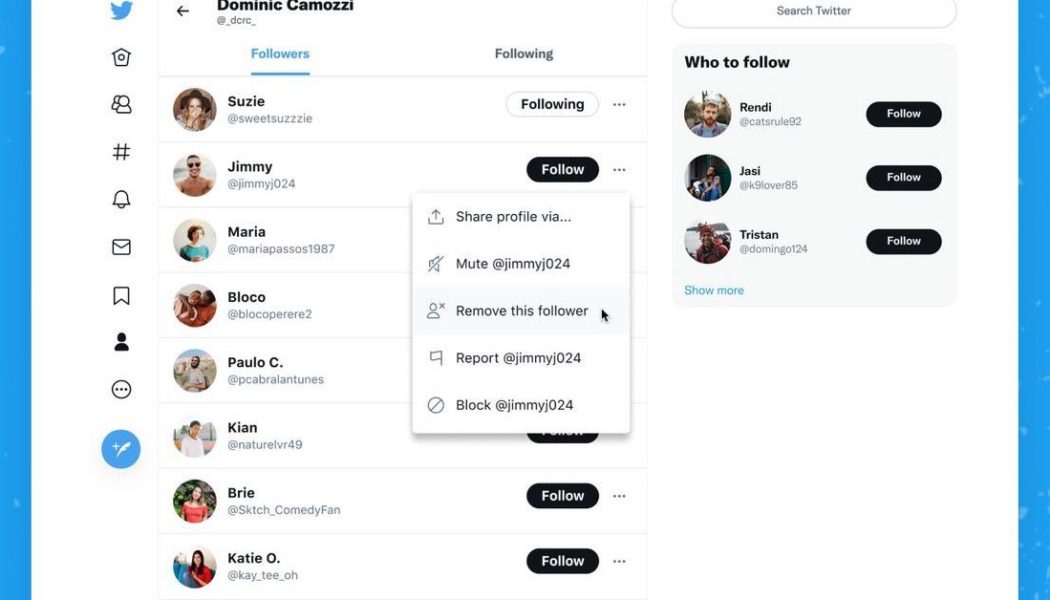Viewport: 1050px width, 600px height.
Task: Select Remove this follower
Action: coord(520,310)
